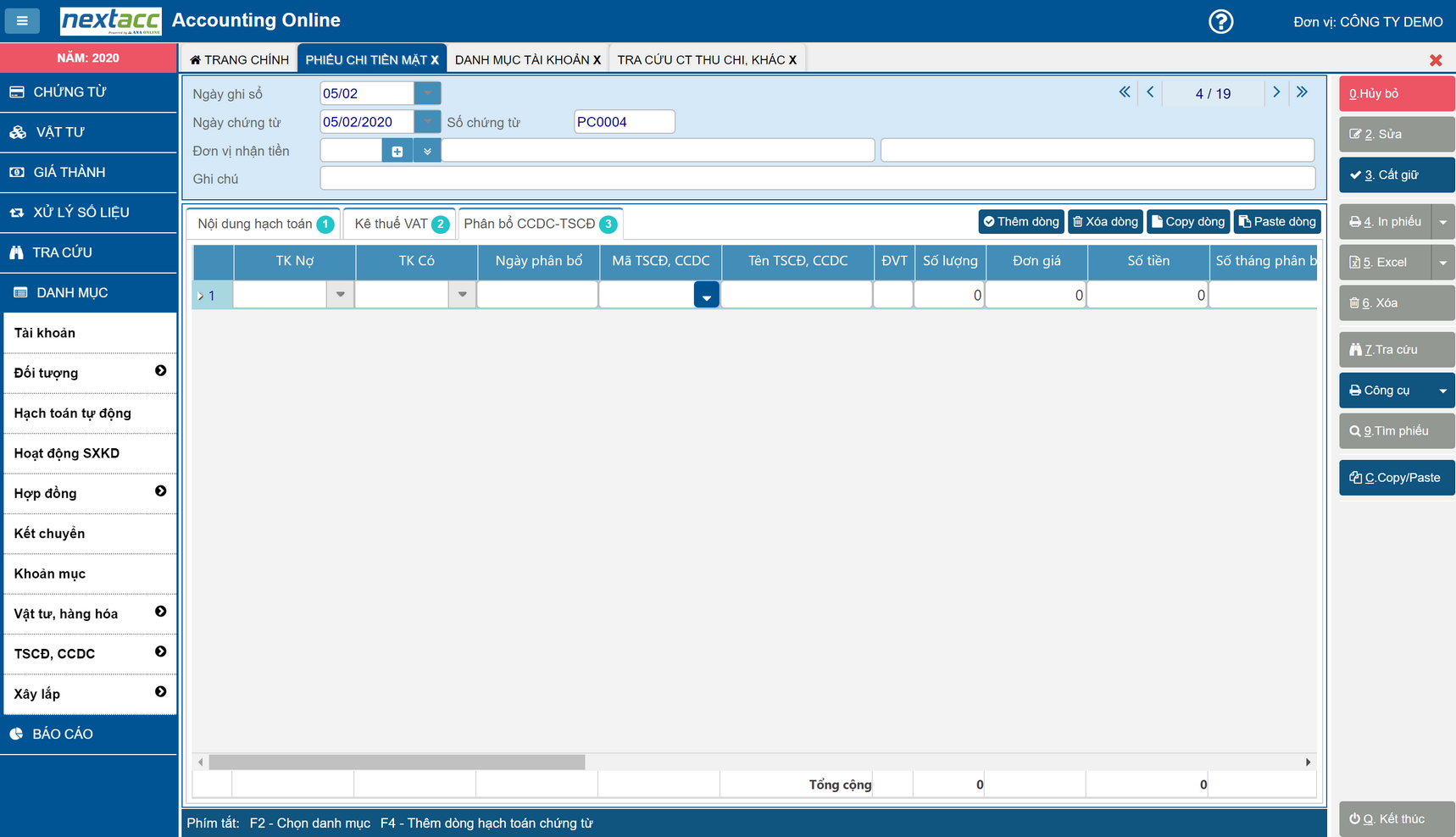Jump to the last voucher record
The height and width of the screenshot is (837, 1456).
click(x=1302, y=92)
